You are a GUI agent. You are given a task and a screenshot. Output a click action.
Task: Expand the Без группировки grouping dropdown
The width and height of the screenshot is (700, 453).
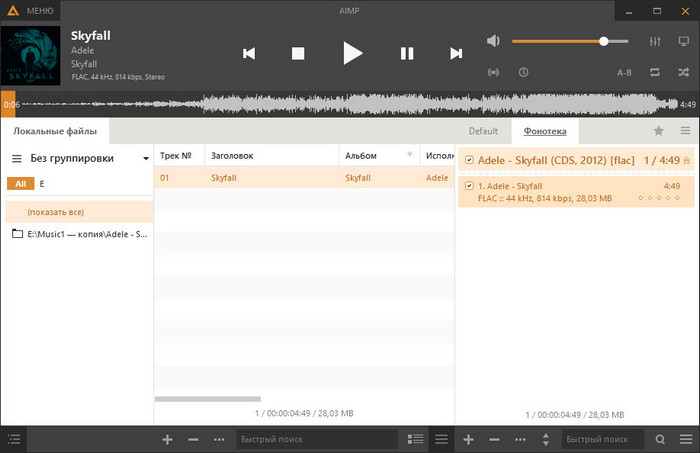coord(146,158)
